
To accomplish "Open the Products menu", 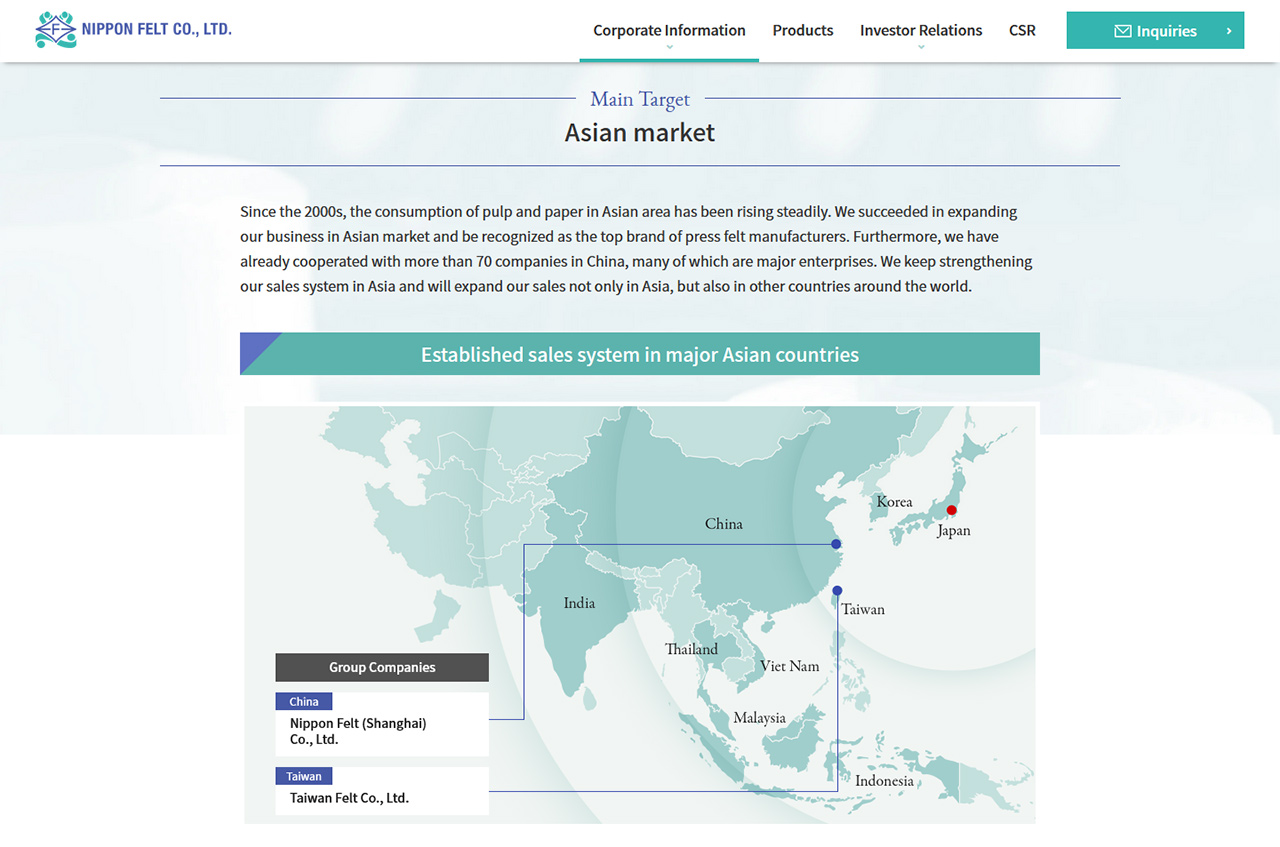I will pyautogui.click(x=803, y=31).
